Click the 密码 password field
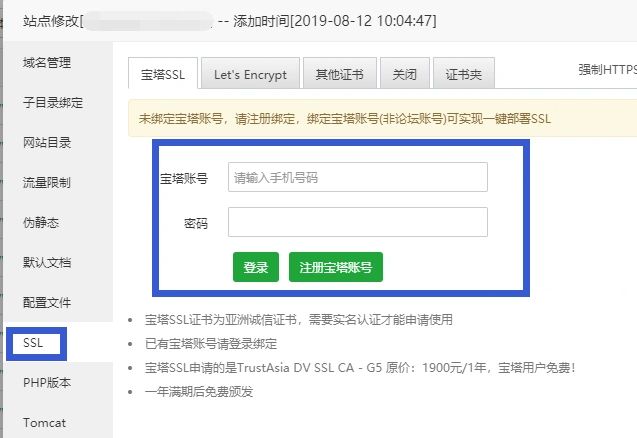The height and width of the screenshot is (438, 637). [357, 222]
